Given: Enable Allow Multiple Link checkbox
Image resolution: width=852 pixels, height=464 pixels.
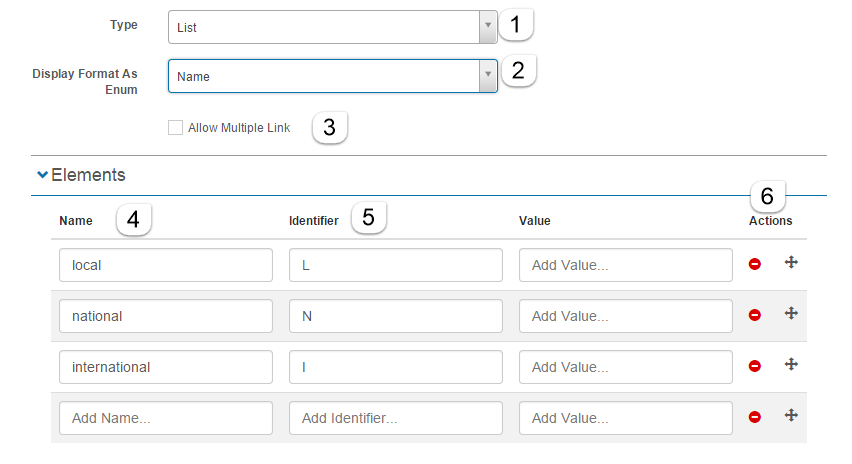Looking at the screenshot, I should point(176,128).
